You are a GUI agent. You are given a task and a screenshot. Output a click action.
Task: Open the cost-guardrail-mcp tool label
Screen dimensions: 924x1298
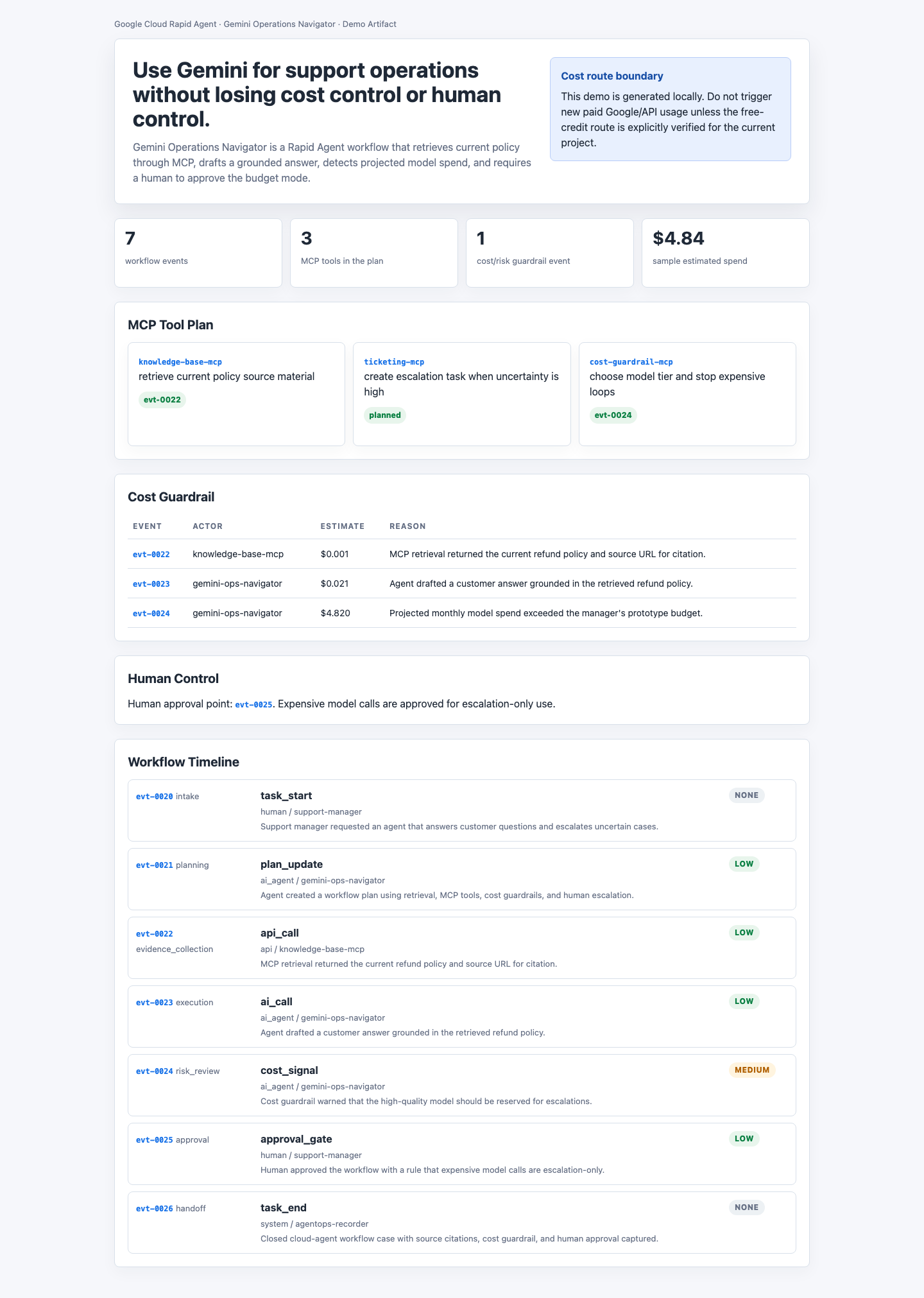click(x=631, y=362)
